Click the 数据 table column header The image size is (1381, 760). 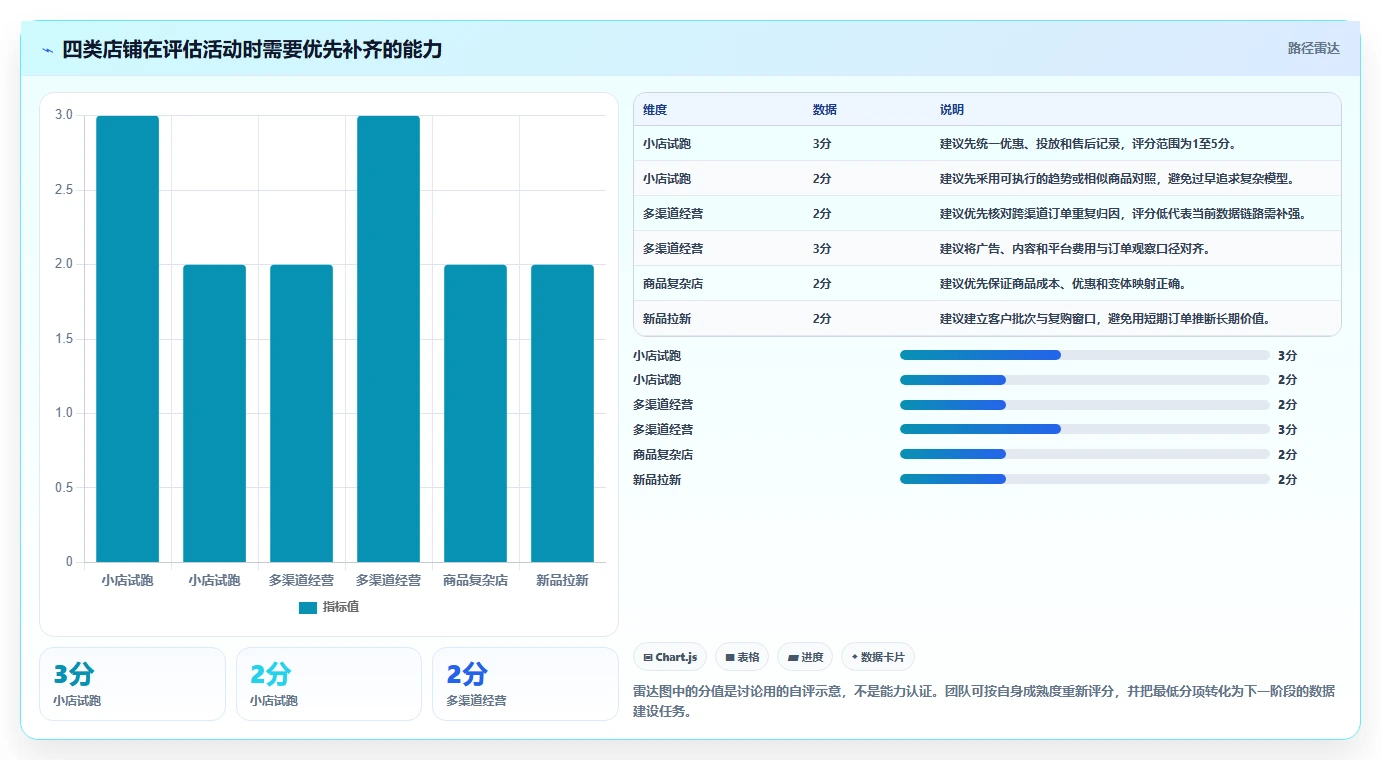825,110
